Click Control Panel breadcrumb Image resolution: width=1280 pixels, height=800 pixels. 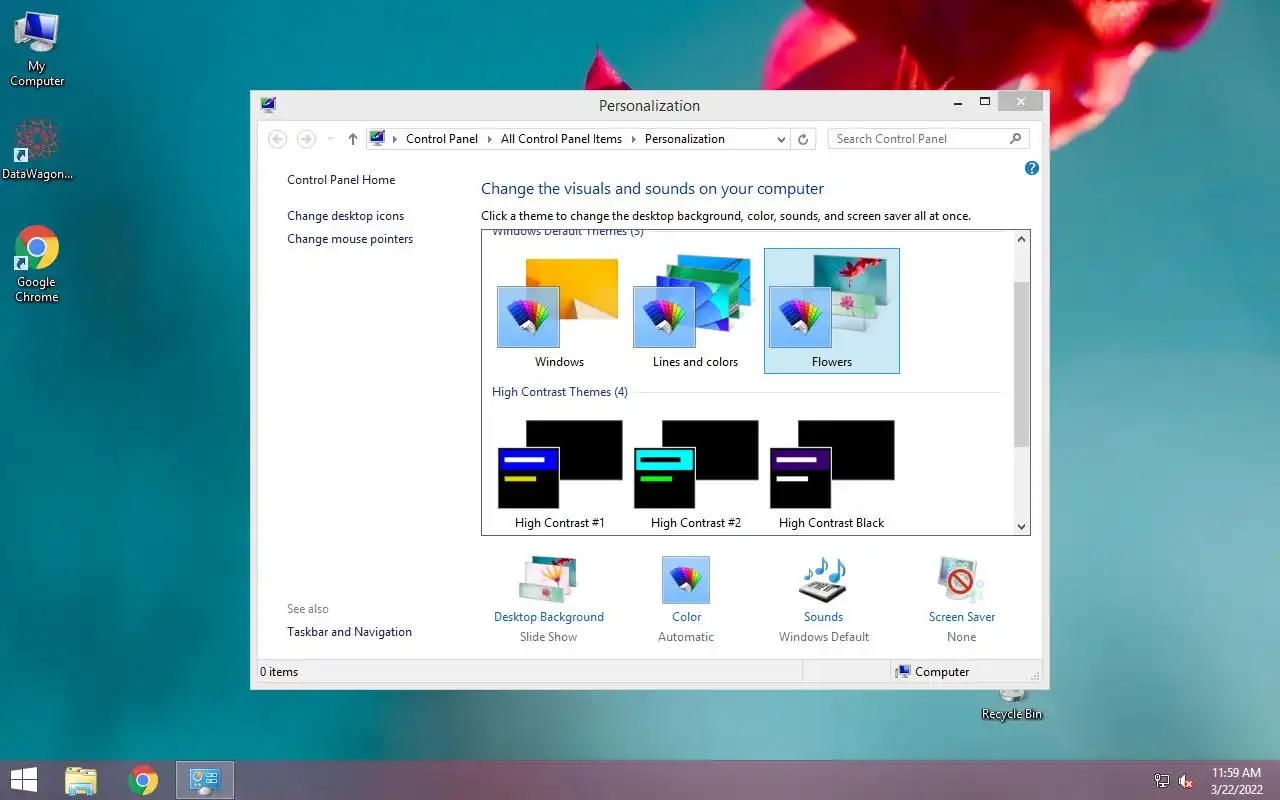pos(442,139)
